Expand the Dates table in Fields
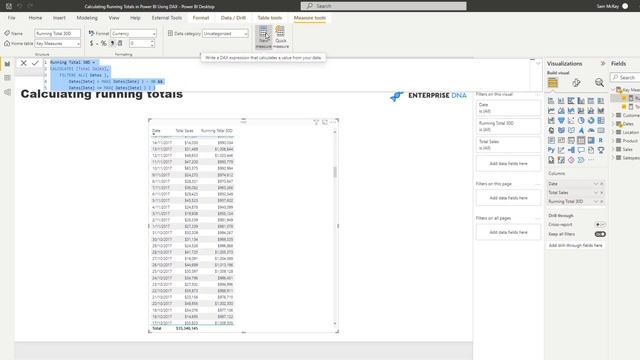Image resolution: width=640 pixels, height=360 pixels. [x=613, y=124]
